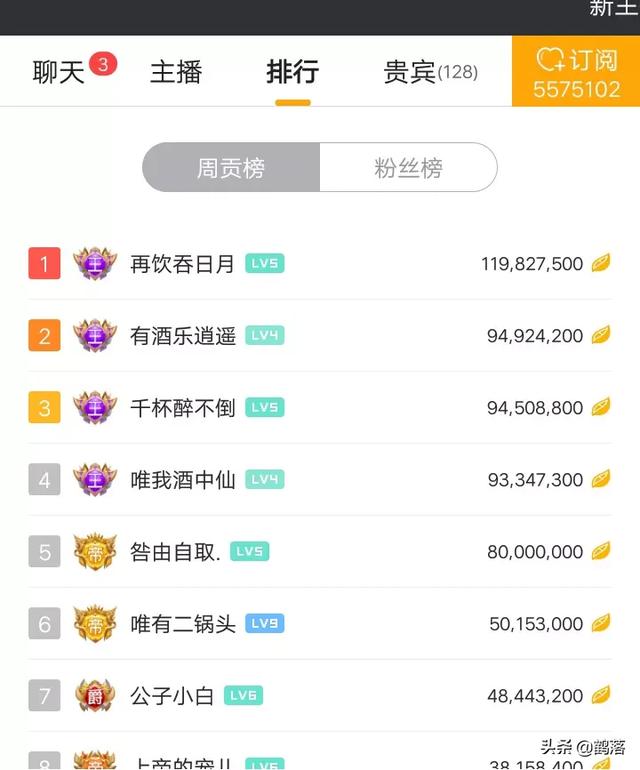This screenshot has width=640, height=770.
Task: Tap the red 爵 badge of 公子小白
Action: (x=95, y=696)
